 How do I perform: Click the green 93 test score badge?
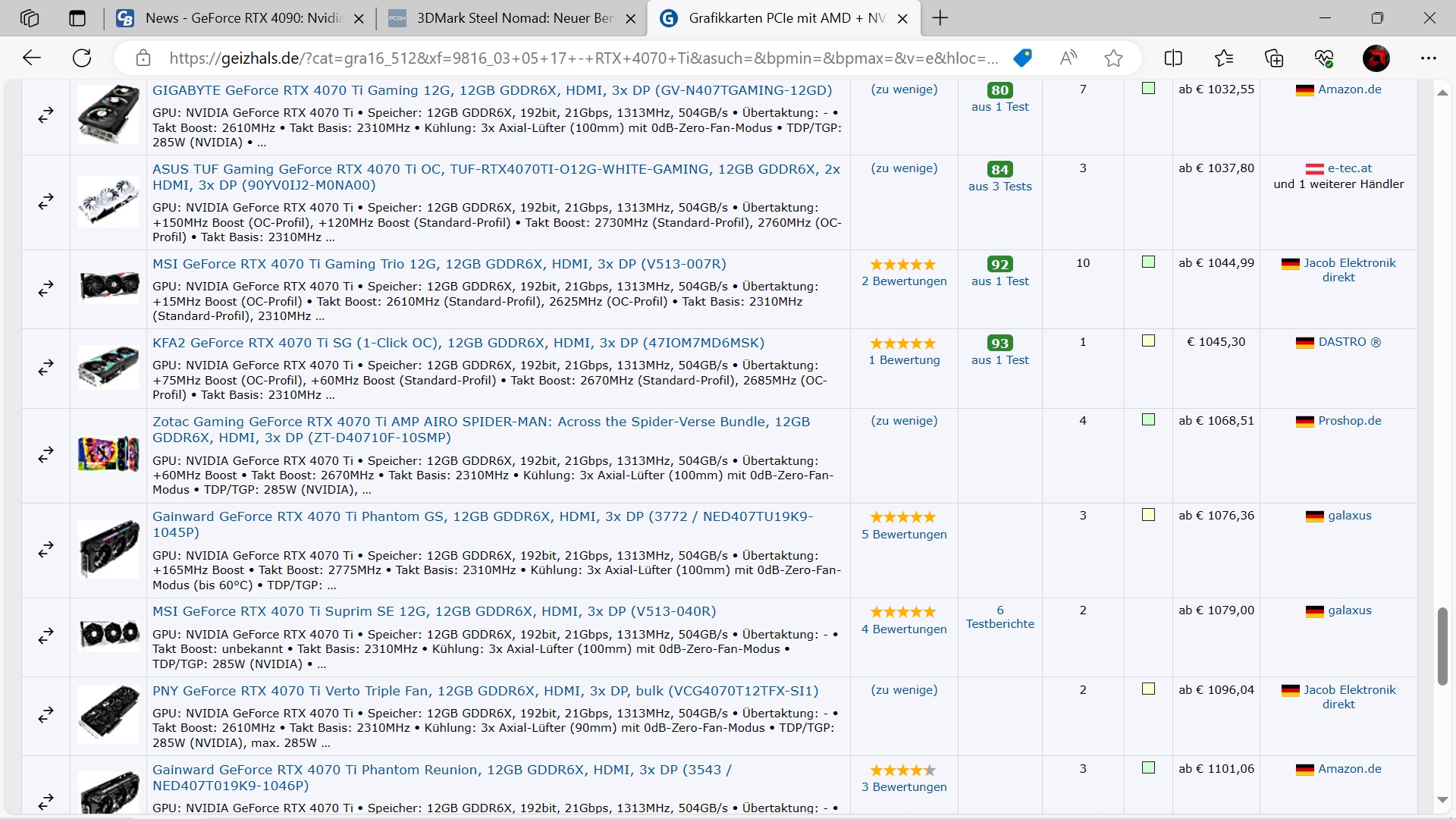pos(999,344)
